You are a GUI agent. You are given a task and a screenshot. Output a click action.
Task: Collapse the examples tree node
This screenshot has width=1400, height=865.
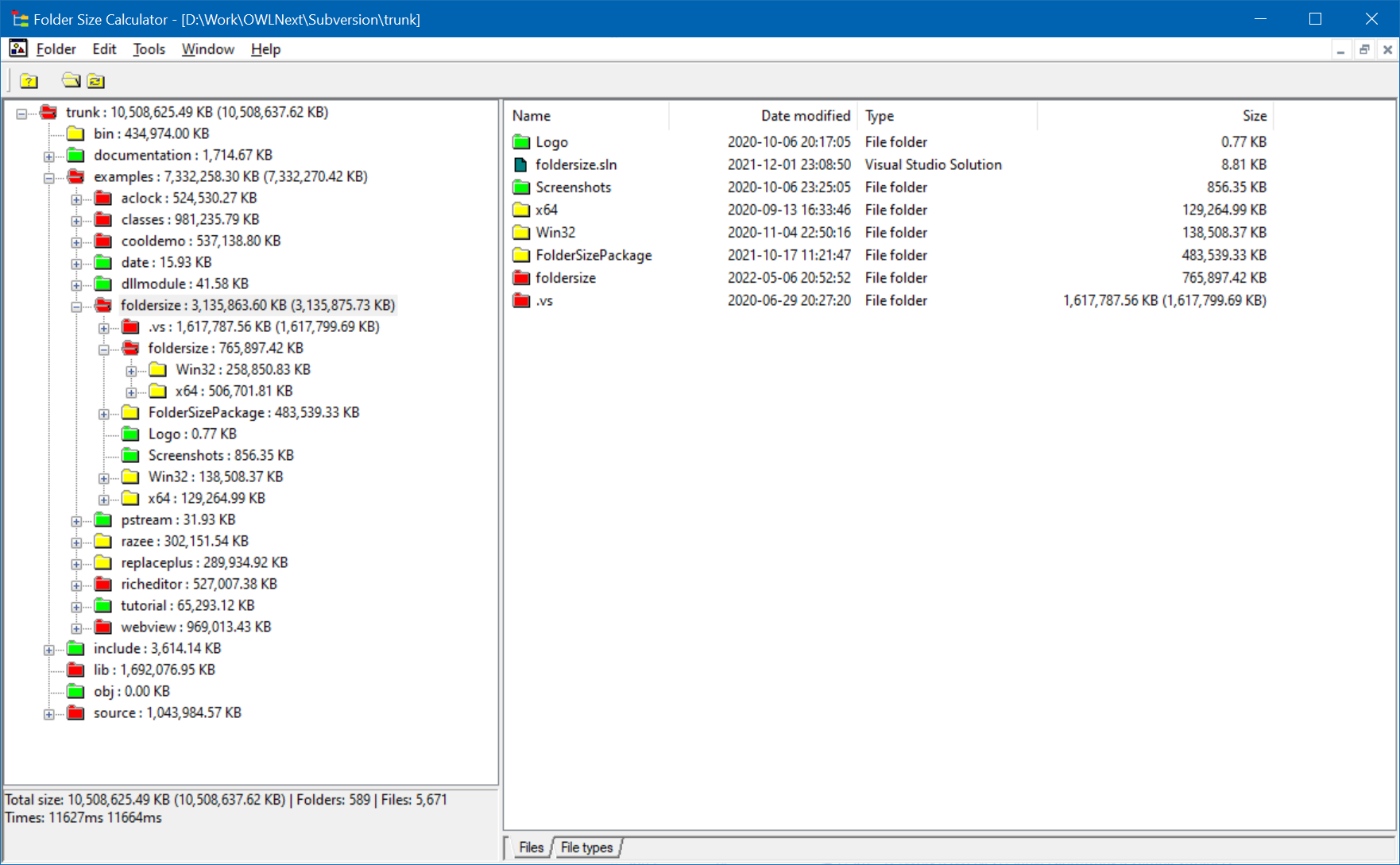[x=49, y=178]
